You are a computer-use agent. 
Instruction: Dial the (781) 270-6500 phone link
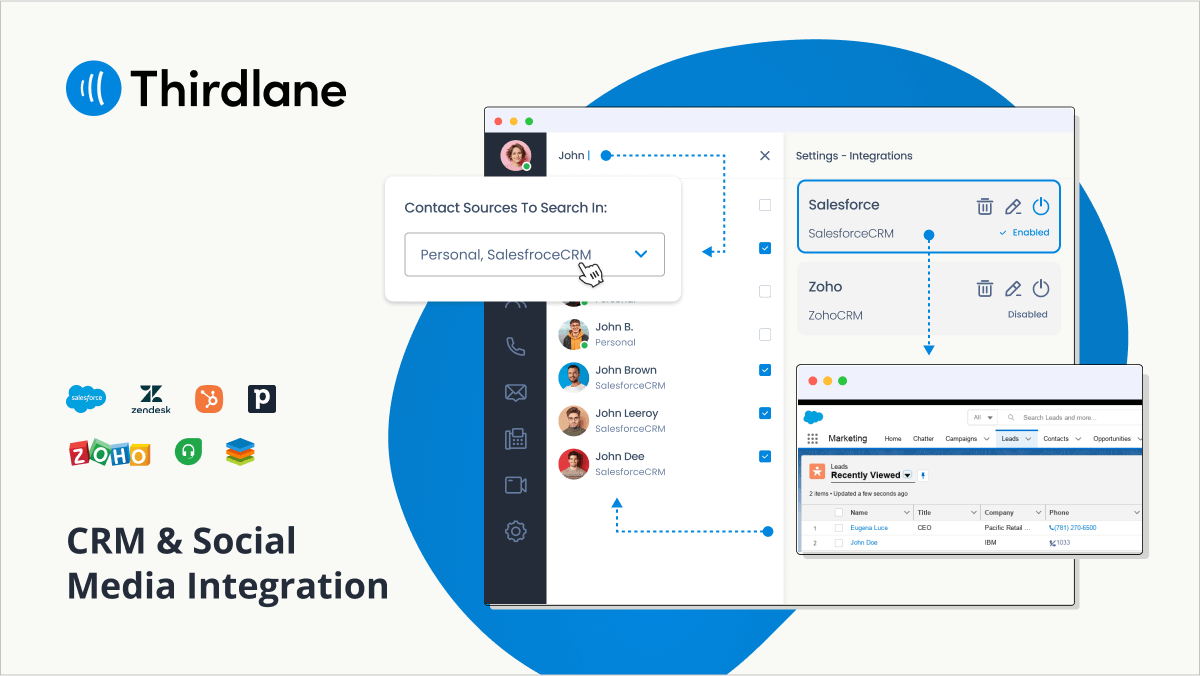(1075, 528)
